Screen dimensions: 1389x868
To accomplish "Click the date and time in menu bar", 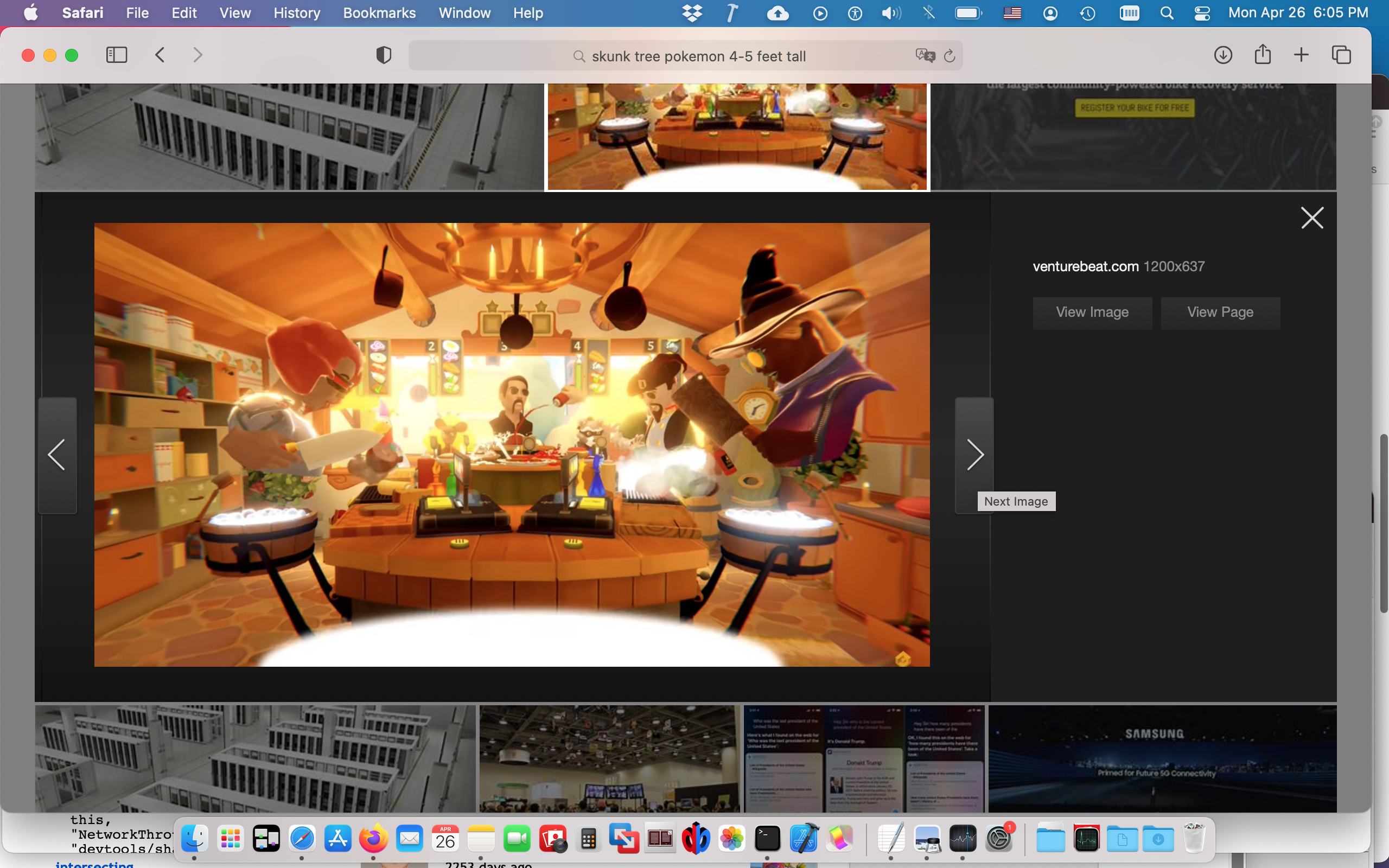I will [1298, 12].
